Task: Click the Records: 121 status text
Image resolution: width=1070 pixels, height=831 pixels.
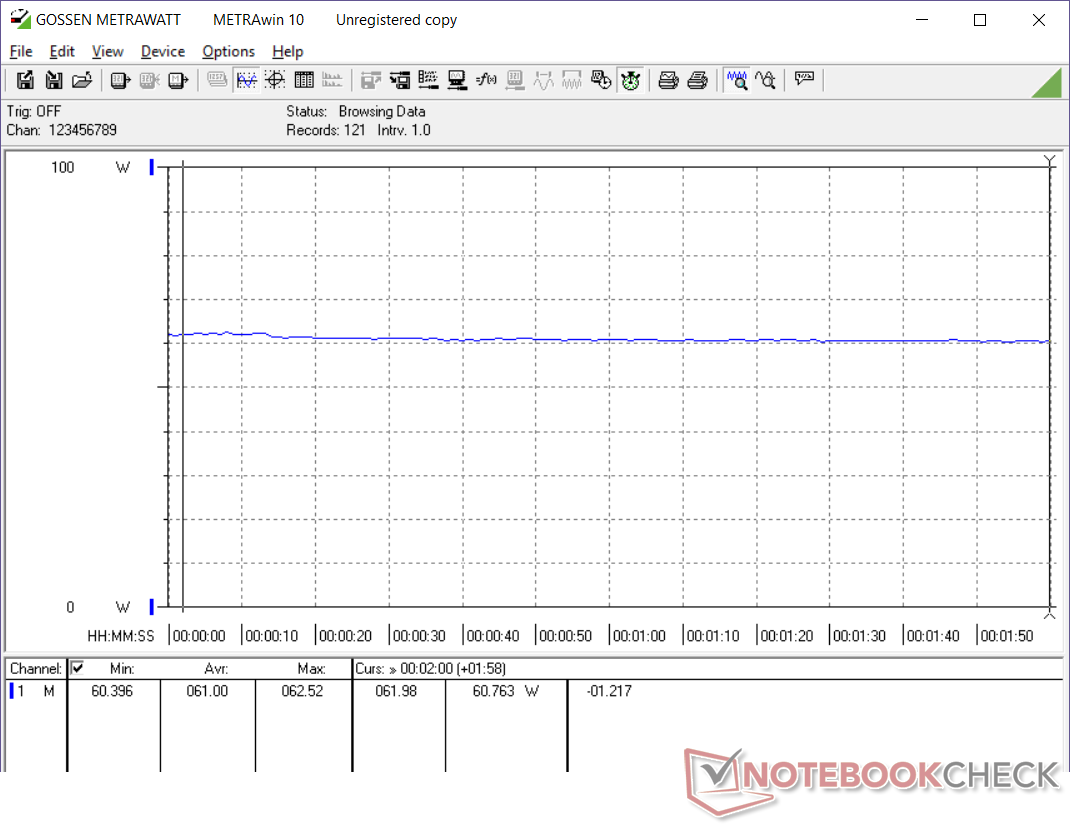Action: pyautogui.click(x=326, y=130)
